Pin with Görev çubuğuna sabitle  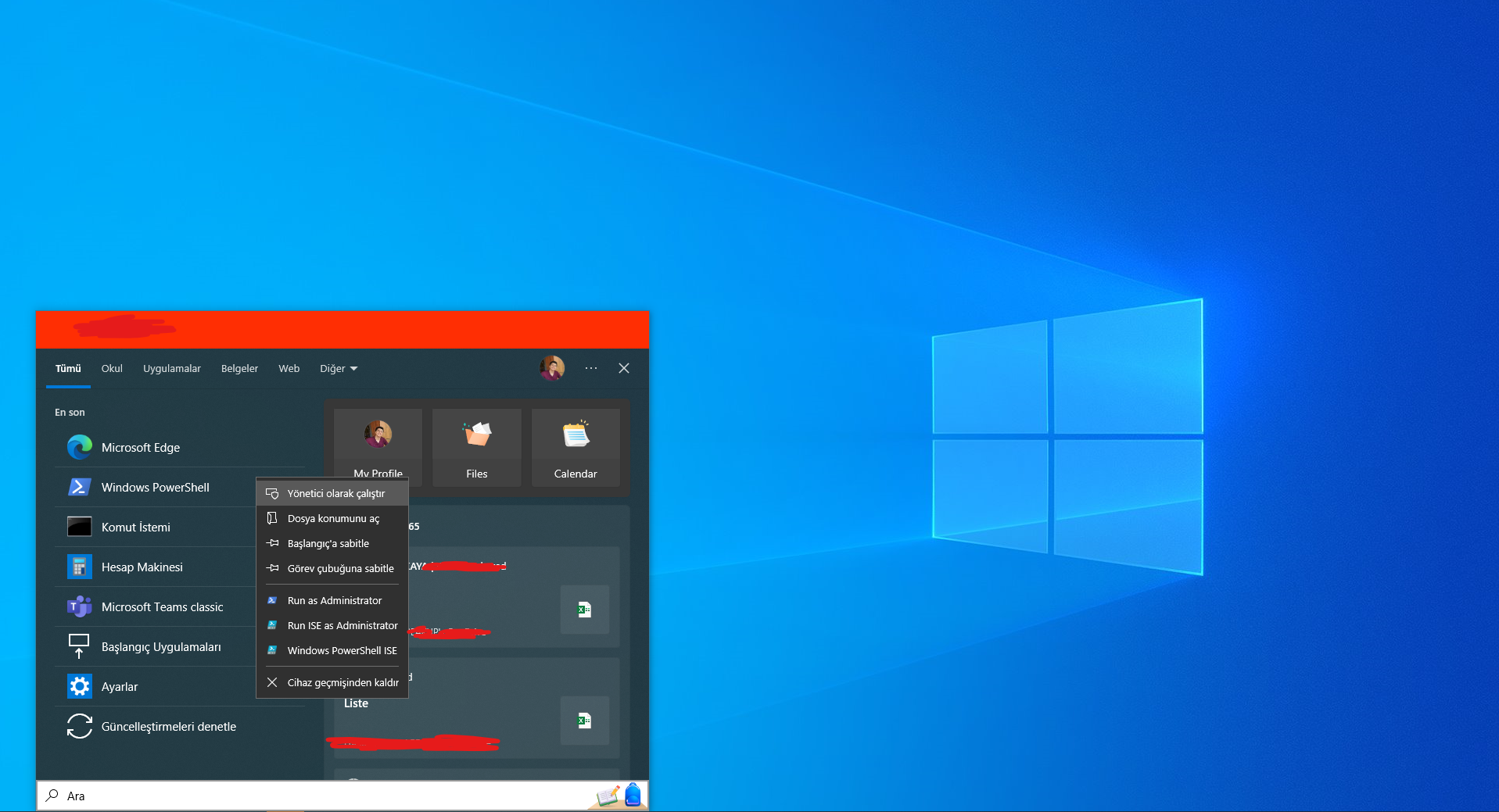coord(340,569)
